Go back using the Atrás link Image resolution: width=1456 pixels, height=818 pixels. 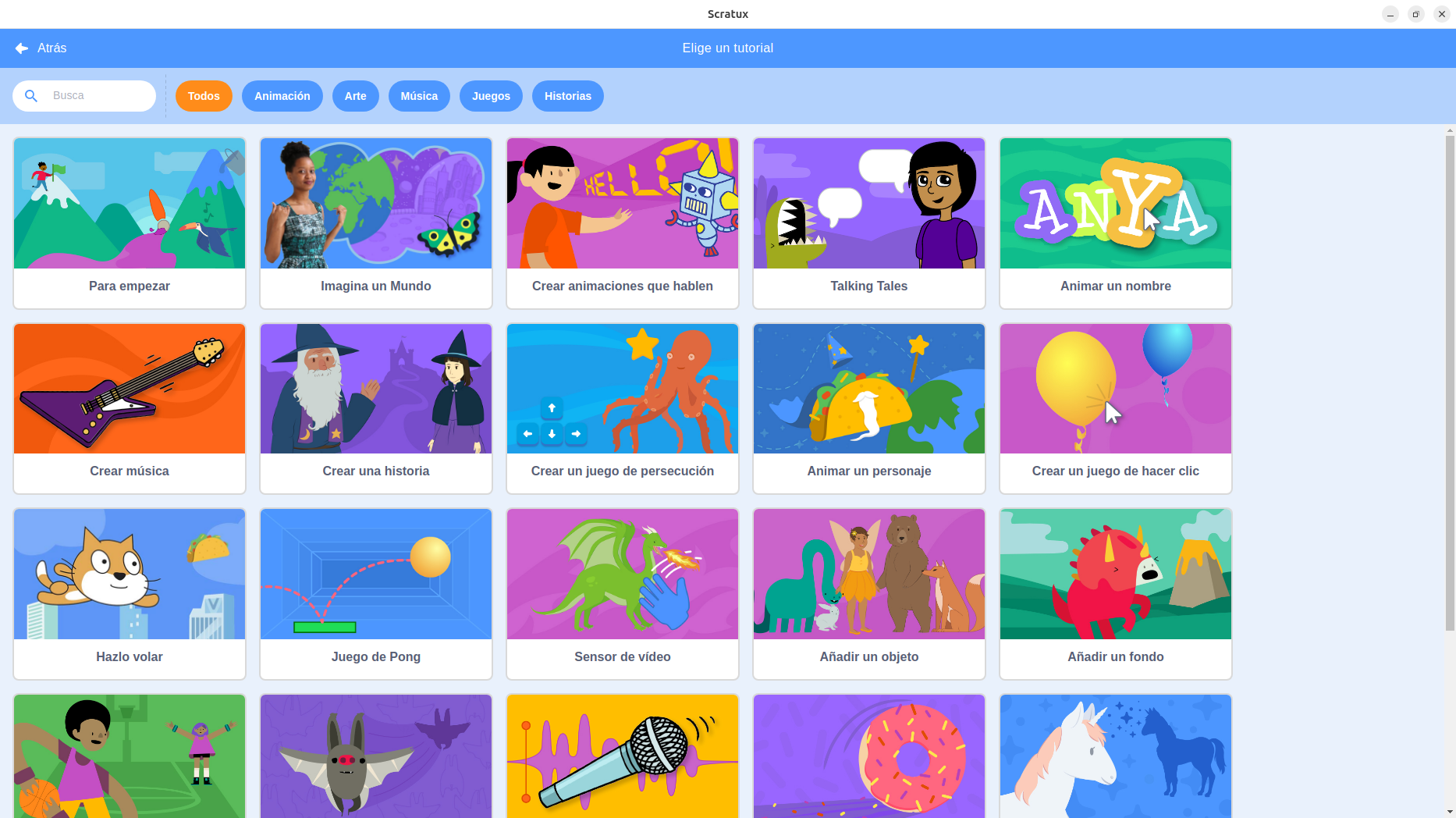(x=52, y=48)
